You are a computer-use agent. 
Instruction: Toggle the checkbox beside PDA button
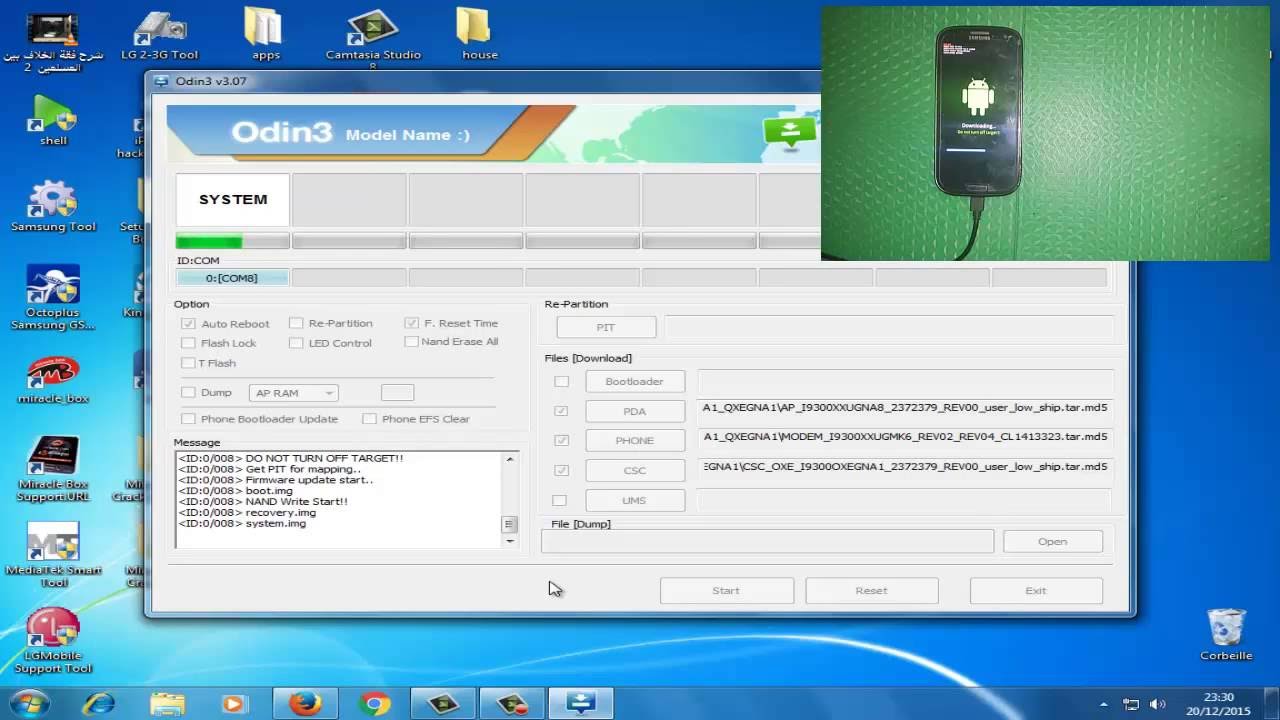pos(561,411)
